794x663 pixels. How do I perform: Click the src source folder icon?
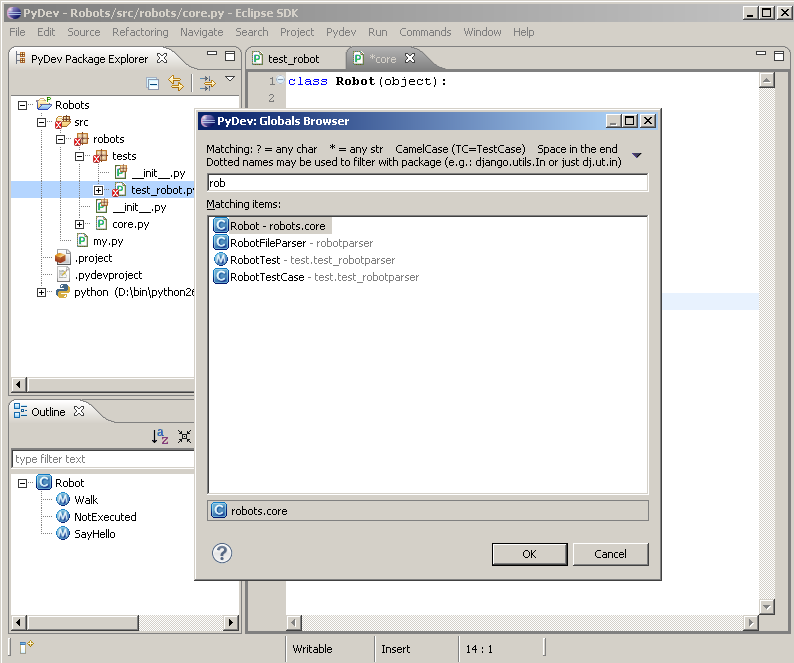(62, 122)
